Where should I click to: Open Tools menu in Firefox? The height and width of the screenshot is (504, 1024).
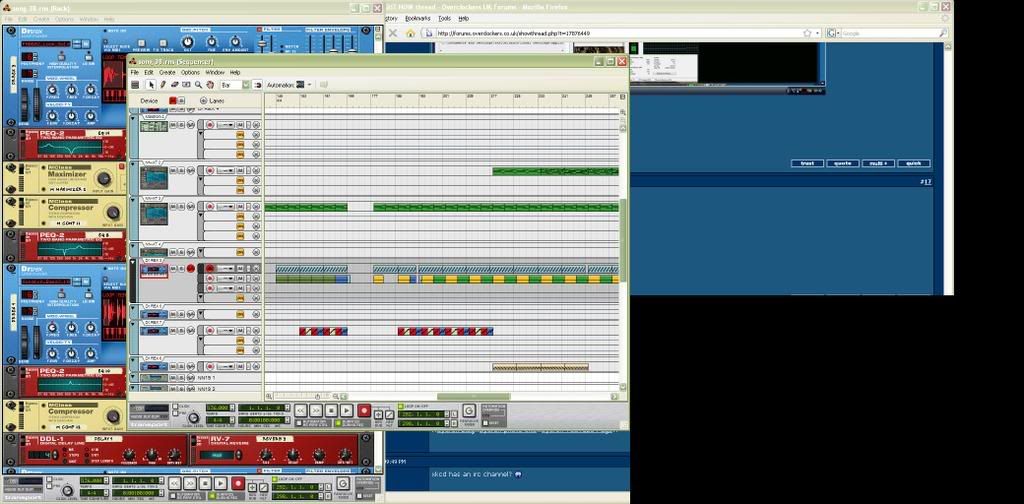445,18
